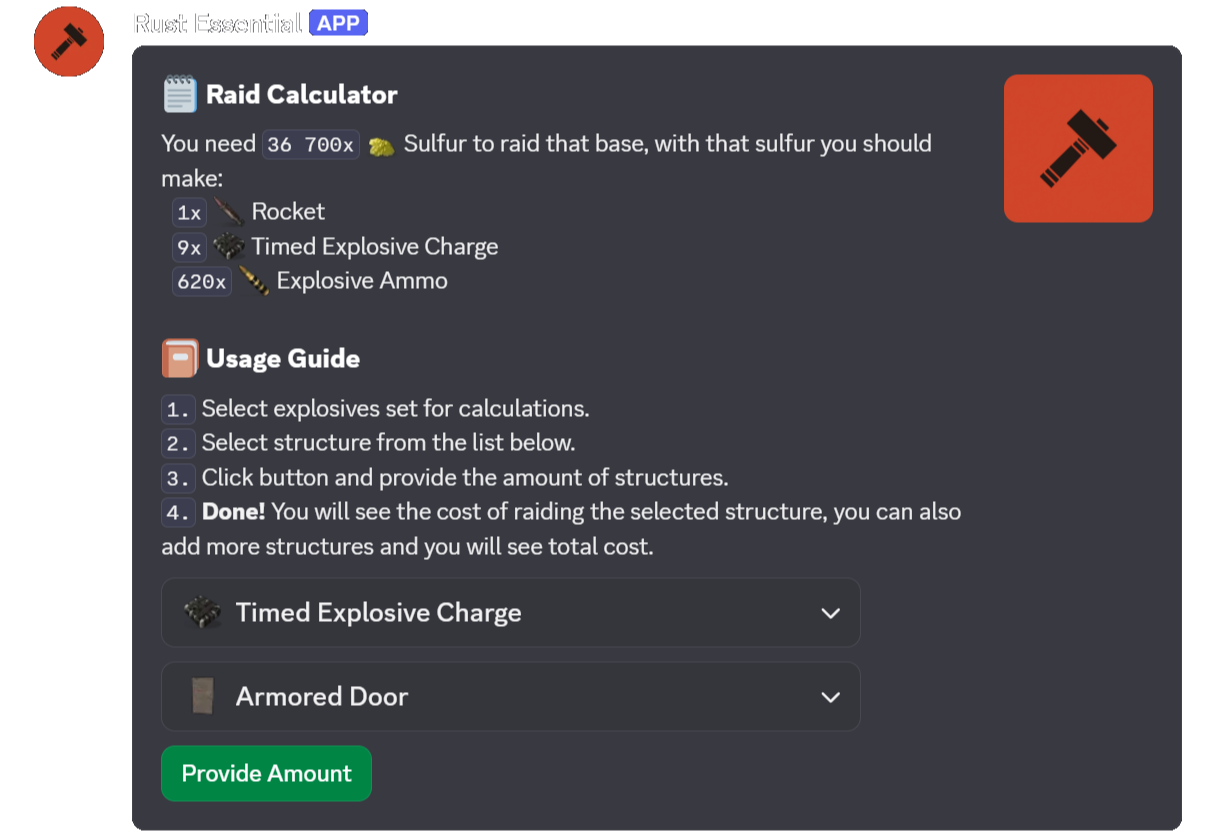Expand the structure selector chevron
Screen dimensions: 1216x837
coord(831,696)
